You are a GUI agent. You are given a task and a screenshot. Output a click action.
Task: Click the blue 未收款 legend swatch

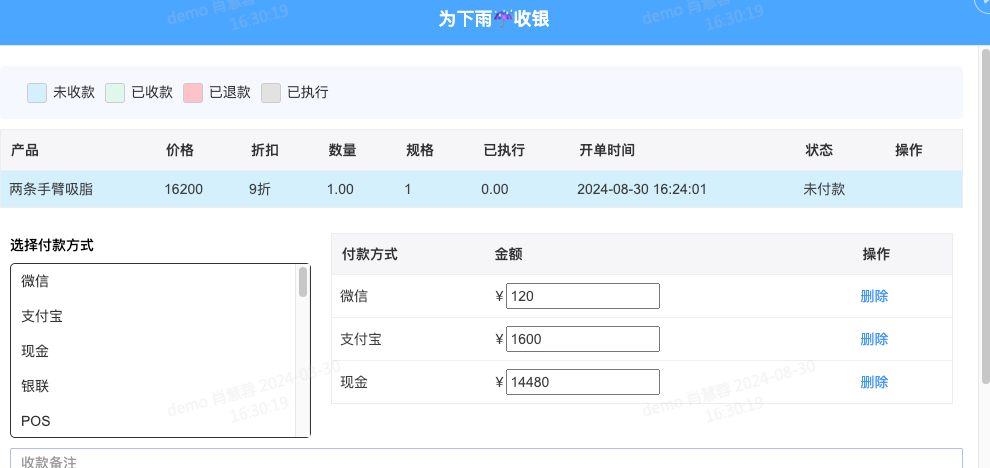click(x=37, y=93)
